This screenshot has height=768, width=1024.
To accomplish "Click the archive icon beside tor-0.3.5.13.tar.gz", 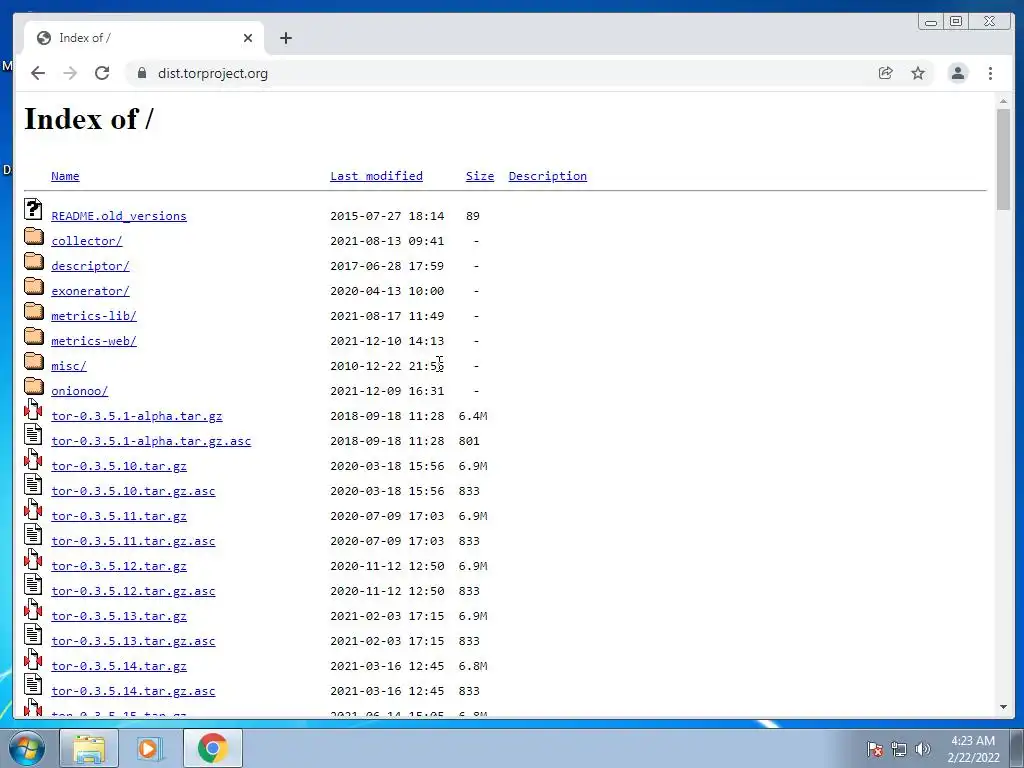I will click(x=33, y=609).
